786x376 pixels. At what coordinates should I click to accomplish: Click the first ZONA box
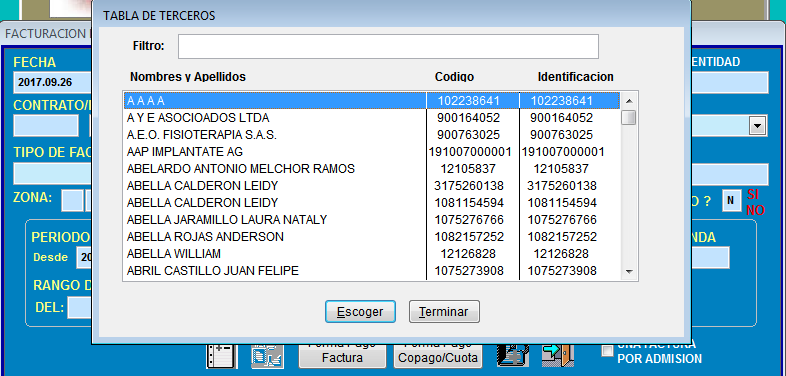(72, 201)
